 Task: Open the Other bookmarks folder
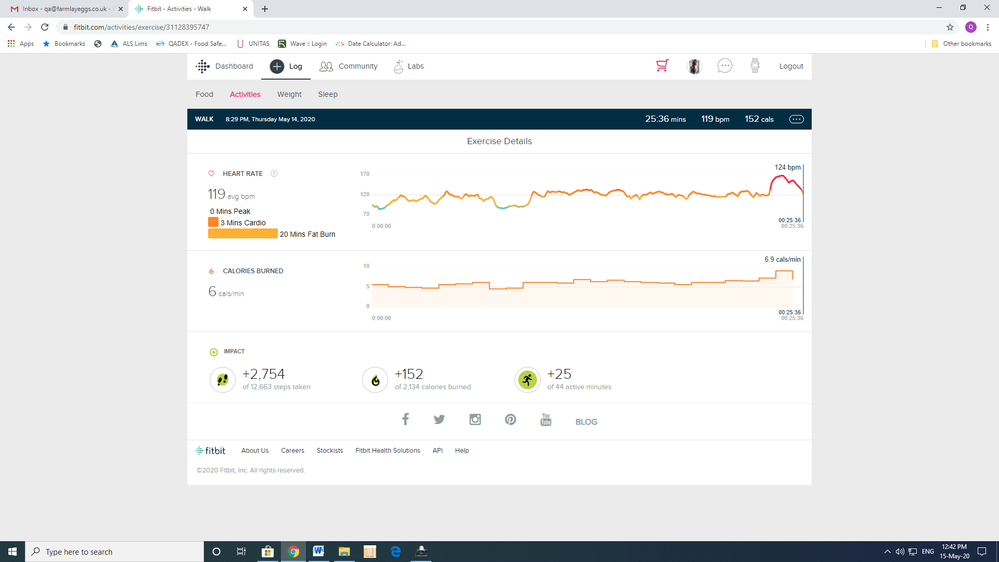[961, 44]
